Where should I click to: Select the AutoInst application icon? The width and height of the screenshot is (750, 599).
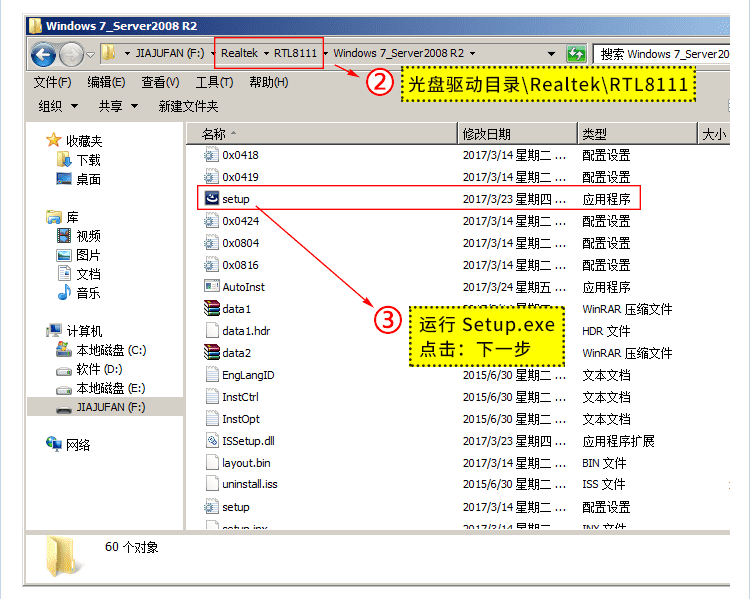click(x=211, y=286)
